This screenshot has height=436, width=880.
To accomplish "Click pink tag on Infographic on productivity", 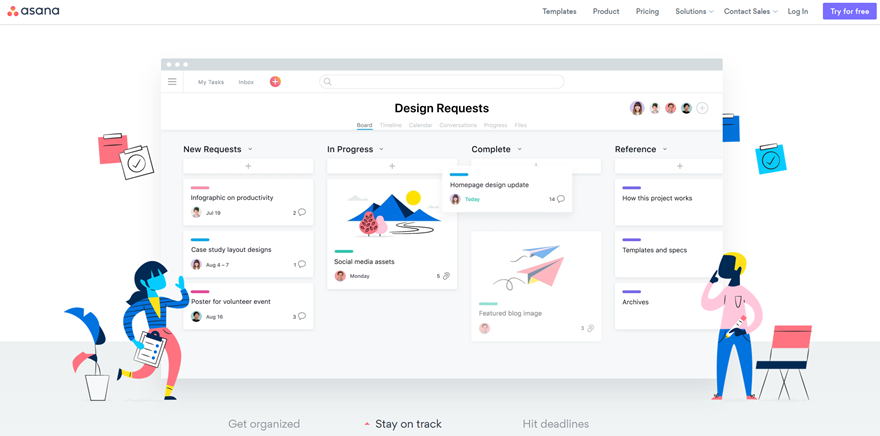I will (200, 188).
